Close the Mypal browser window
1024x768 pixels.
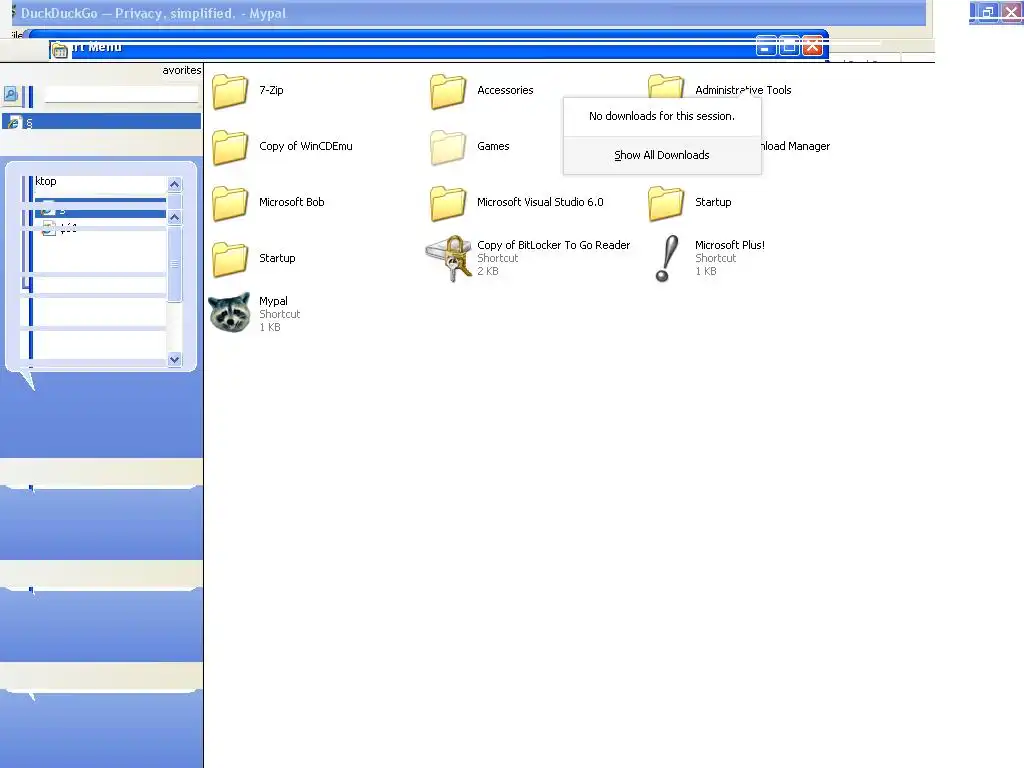1011,12
